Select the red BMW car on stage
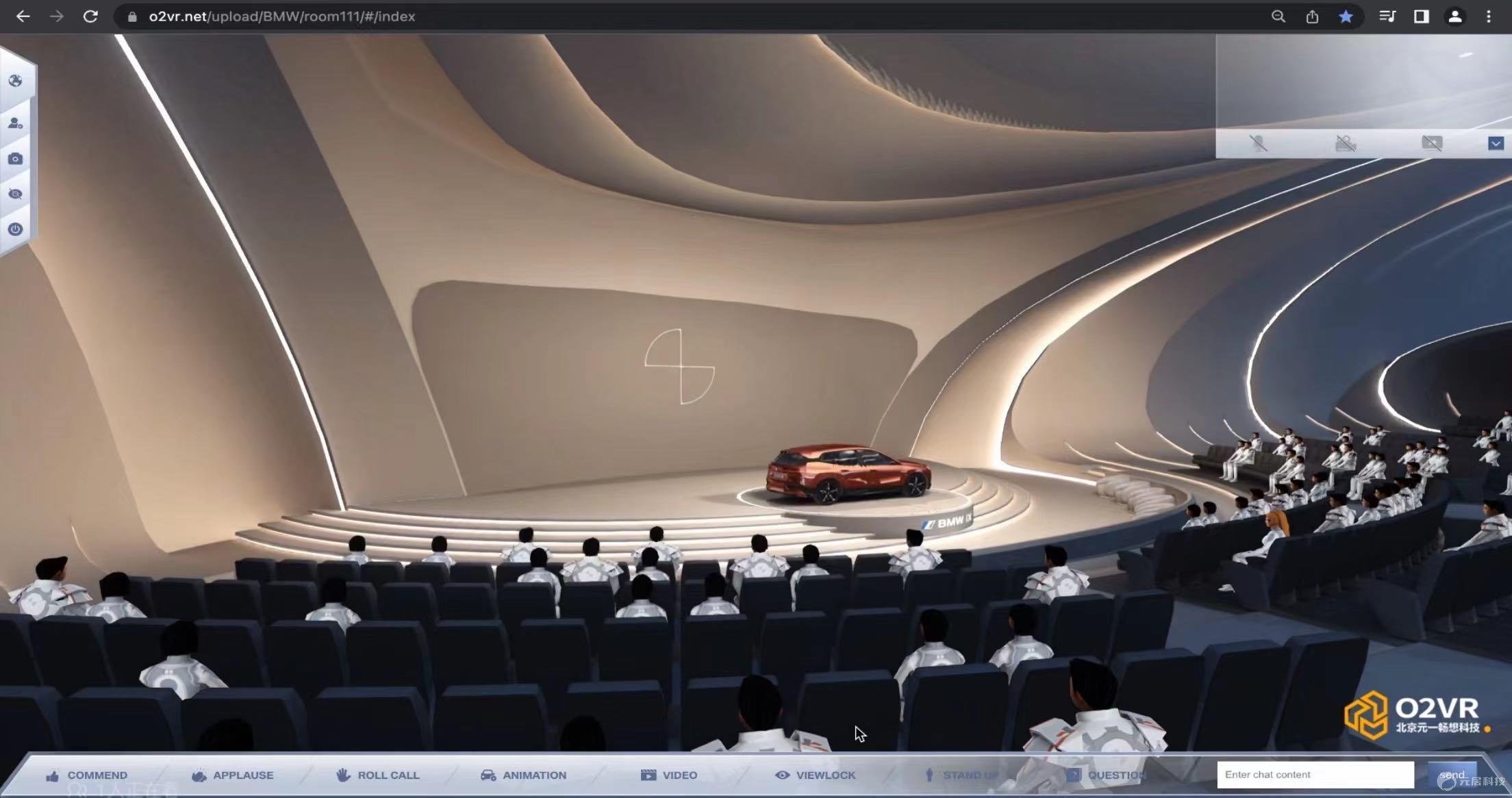1512x798 pixels. [847, 472]
